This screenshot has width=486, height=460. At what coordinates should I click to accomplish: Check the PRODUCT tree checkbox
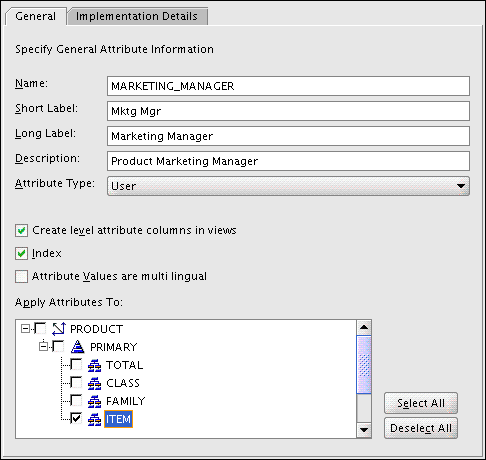point(40,329)
